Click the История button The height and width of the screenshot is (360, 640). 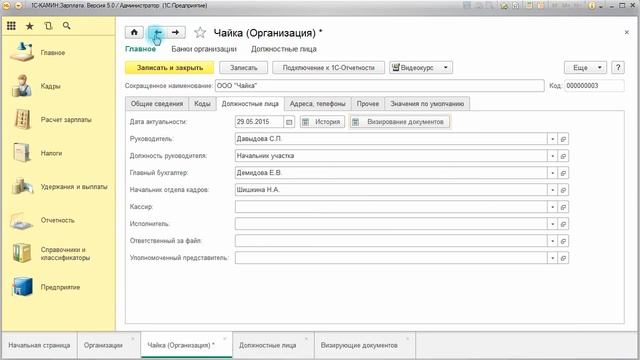coord(322,122)
